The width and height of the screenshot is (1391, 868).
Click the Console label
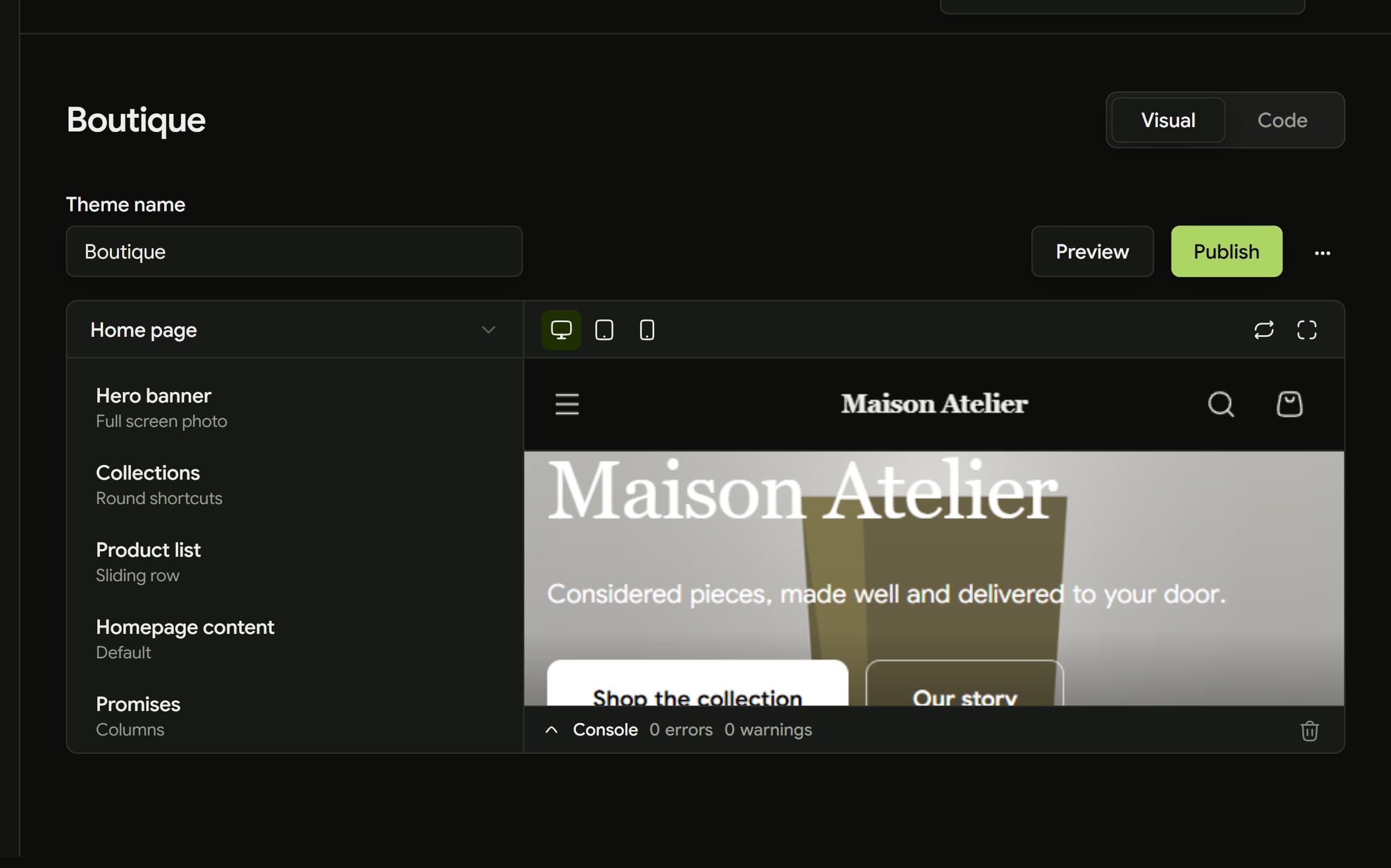click(x=605, y=730)
